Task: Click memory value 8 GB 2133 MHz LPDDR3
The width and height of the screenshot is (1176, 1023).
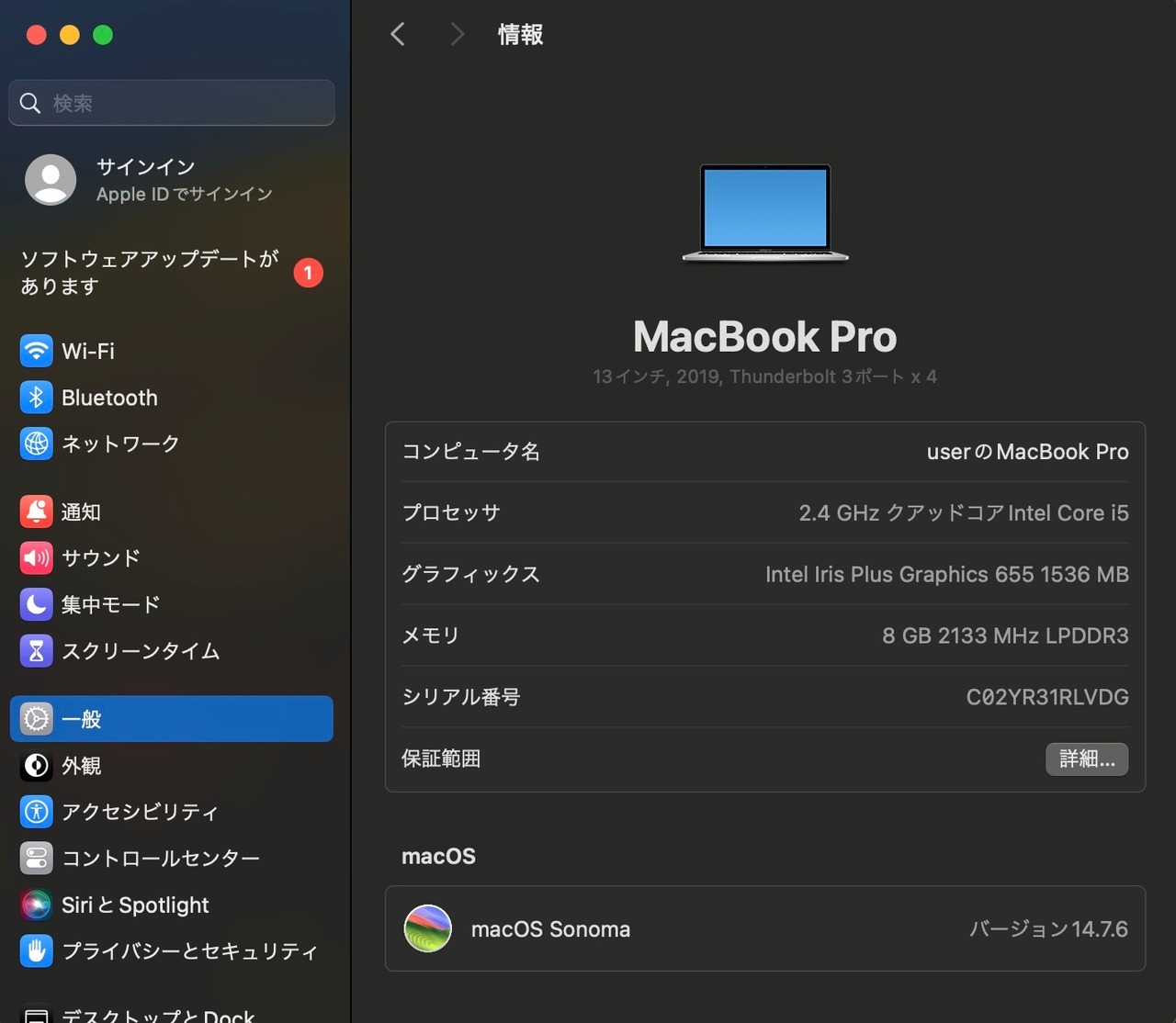Action: click(x=1005, y=635)
